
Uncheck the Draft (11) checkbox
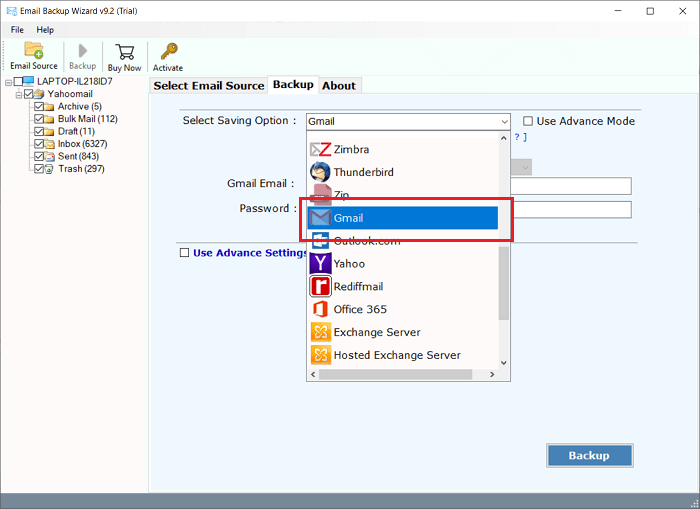39,131
